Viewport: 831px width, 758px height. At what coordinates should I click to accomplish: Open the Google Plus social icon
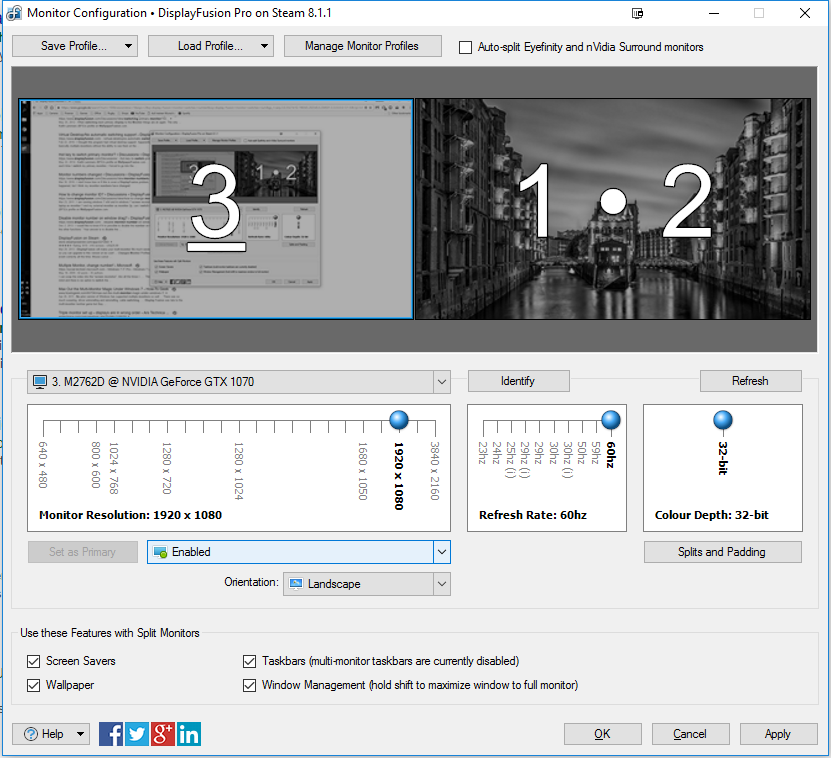coord(163,734)
